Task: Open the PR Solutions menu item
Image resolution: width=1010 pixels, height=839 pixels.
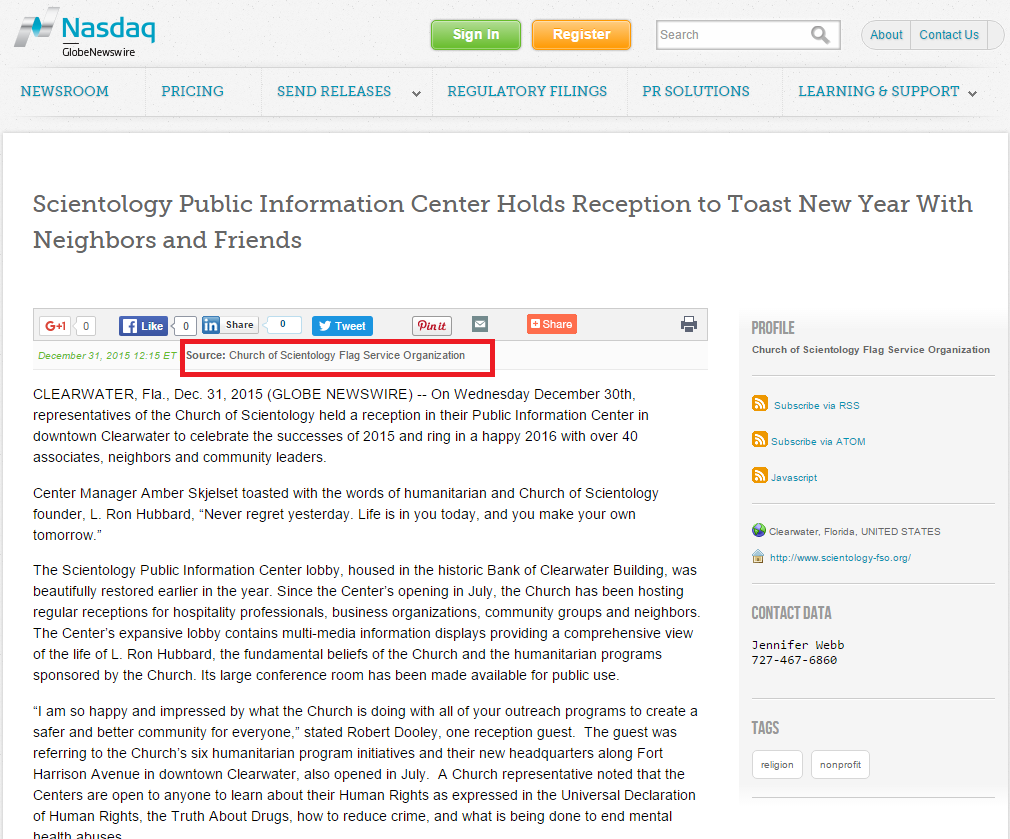Action: click(696, 91)
